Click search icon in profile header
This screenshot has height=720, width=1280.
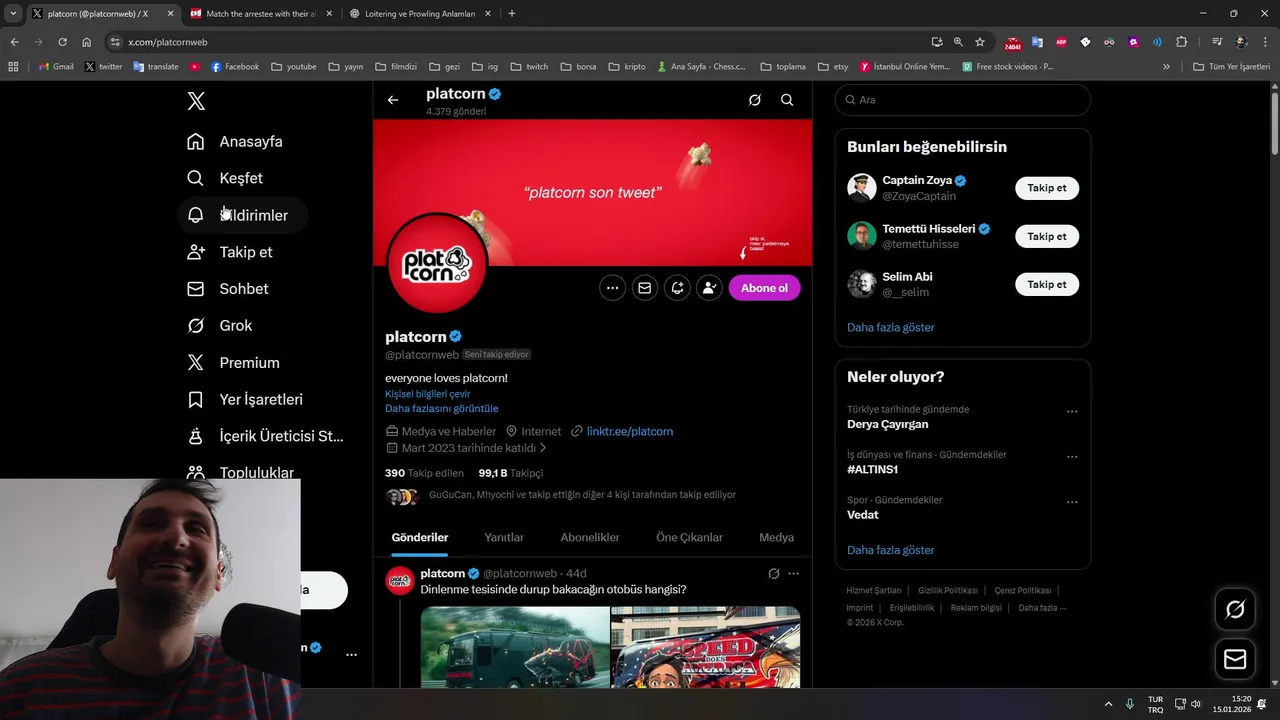[787, 100]
